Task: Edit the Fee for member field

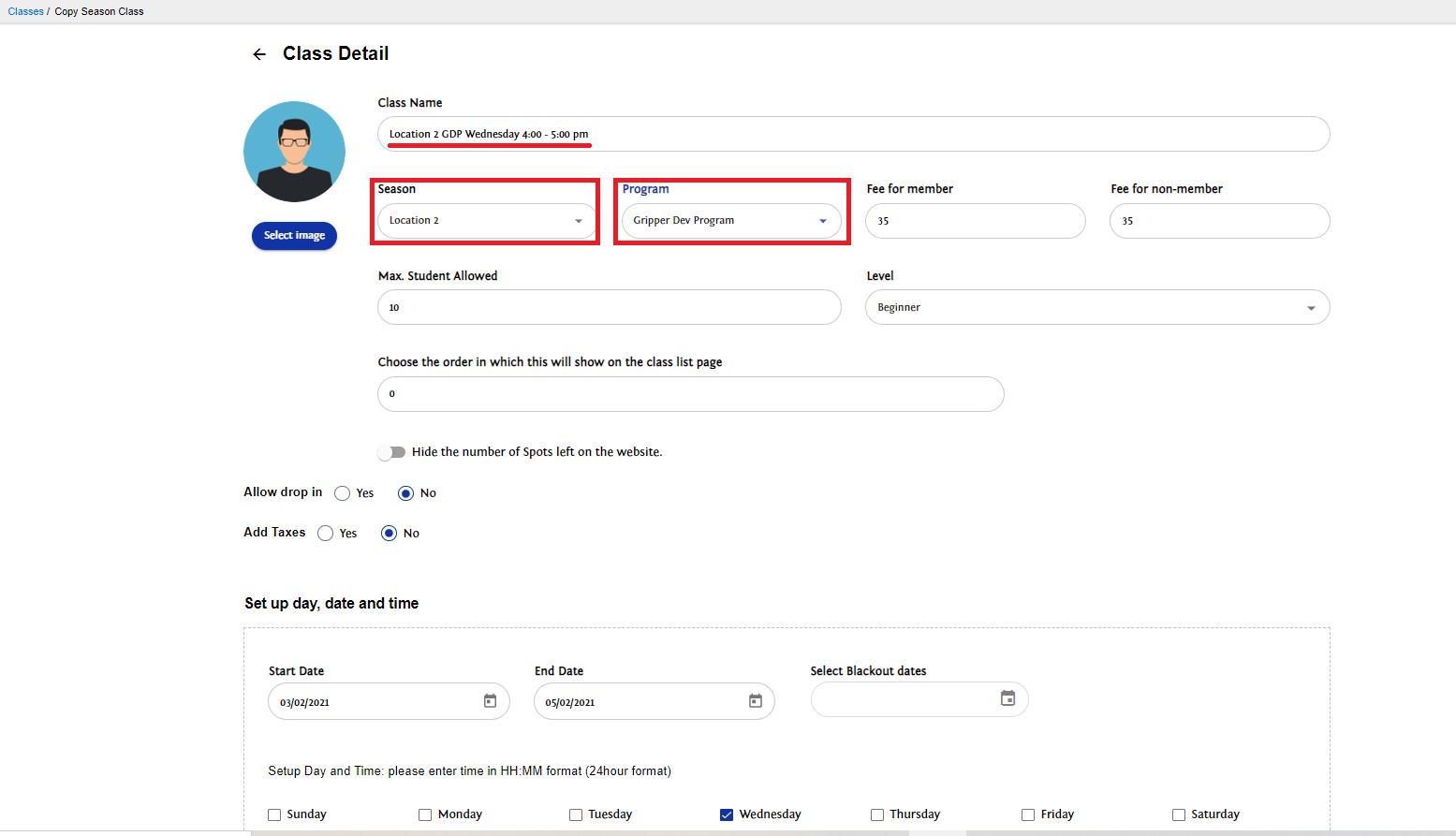Action: 976,221
